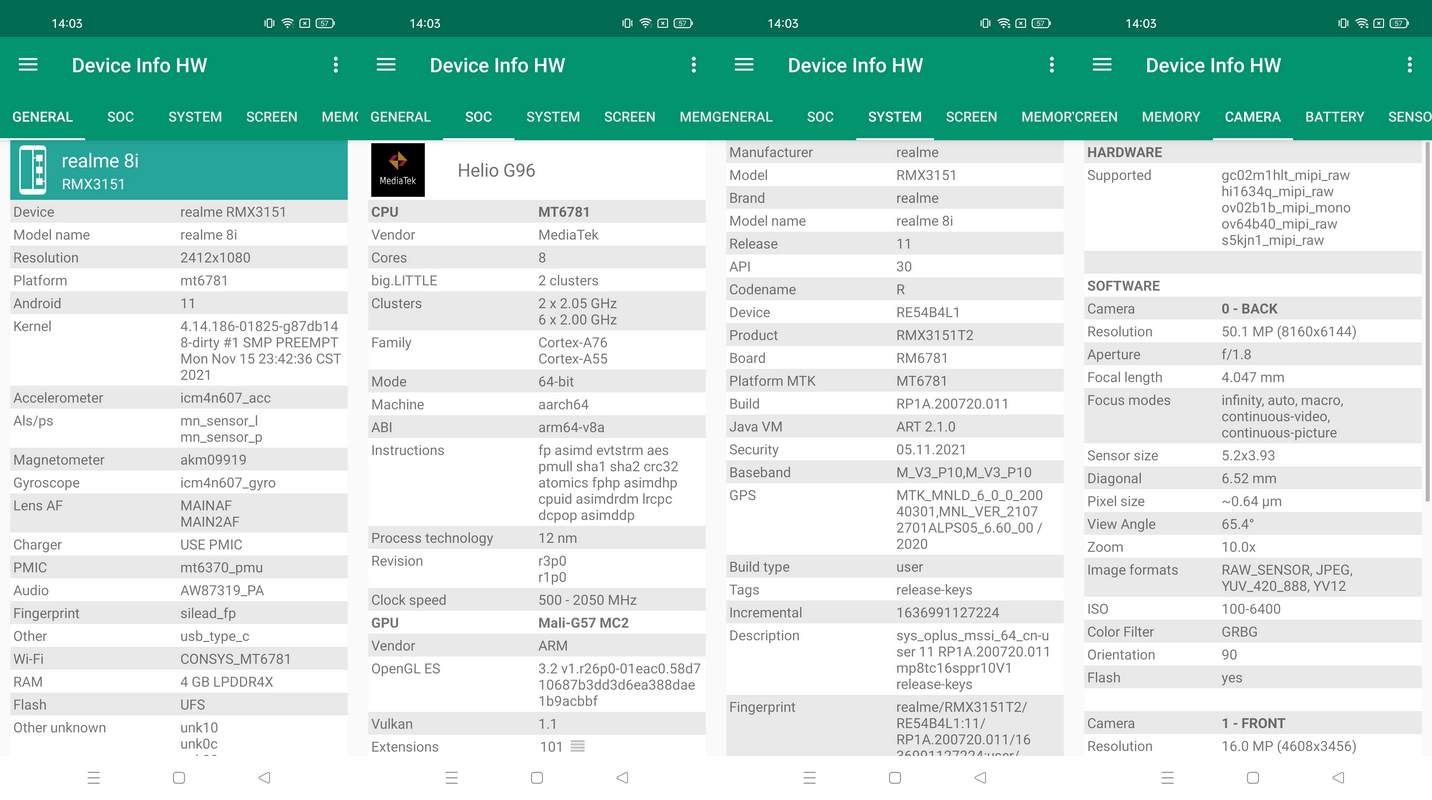The image size is (1432, 800).
Task: Tap recent-apps nav button under the System screen
Action: click(x=810, y=777)
